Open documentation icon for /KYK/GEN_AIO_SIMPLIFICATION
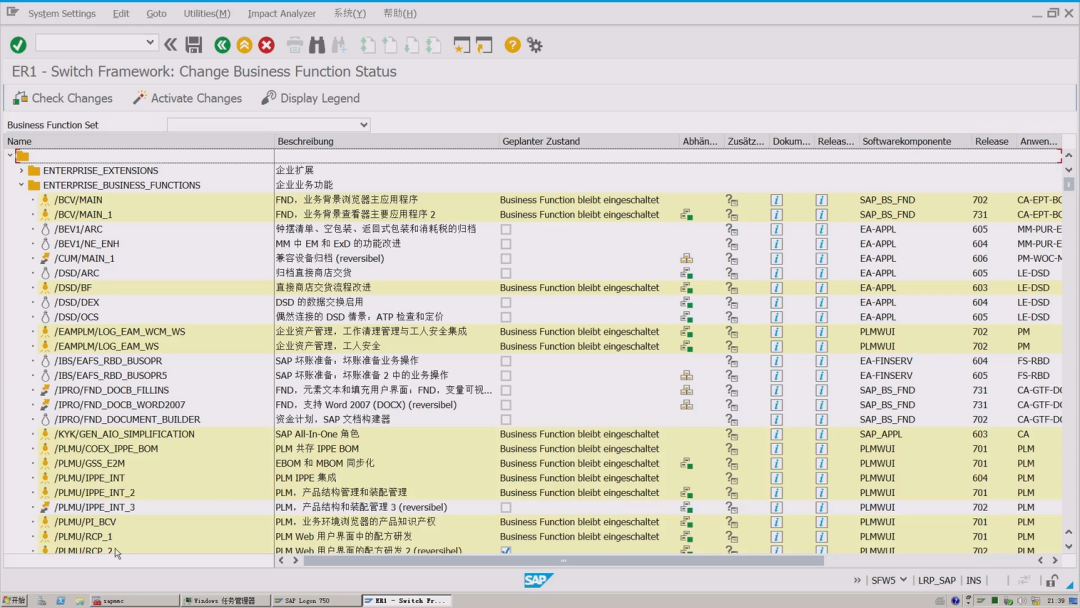This screenshot has width=1080, height=608. (776, 434)
